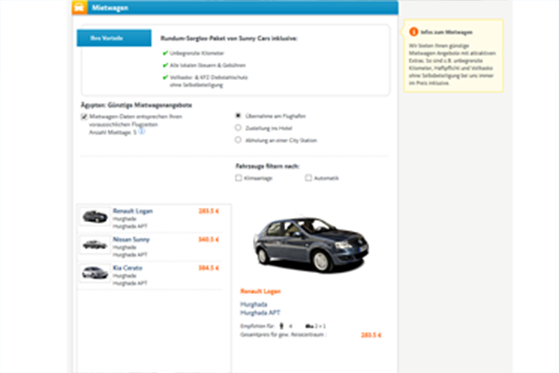
Task: Click the blue Ihre Vorteile tab
Action: click(x=114, y=38)
